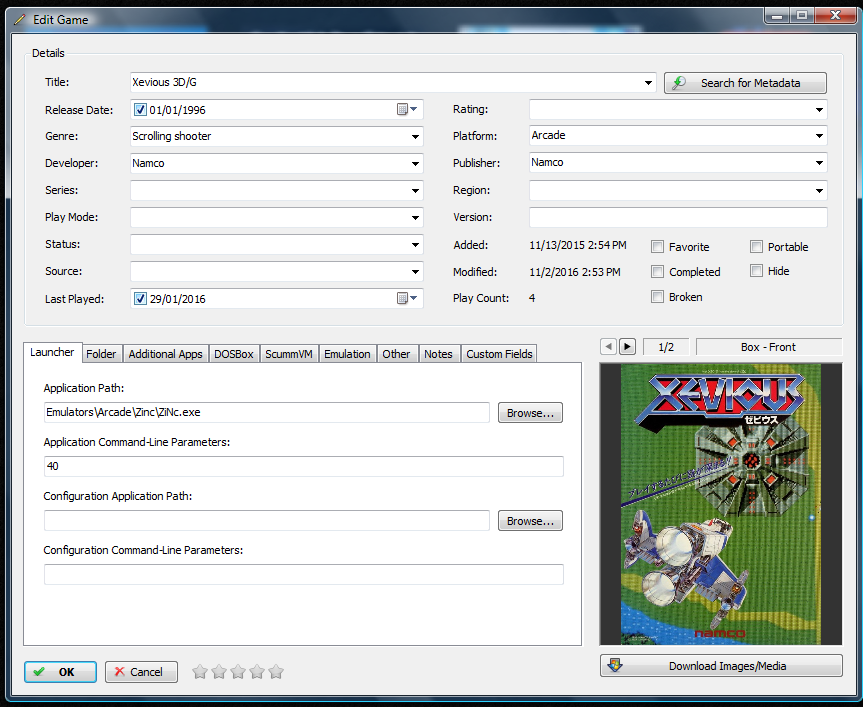
Task: Show next image with right arrow
Action: 627,347
